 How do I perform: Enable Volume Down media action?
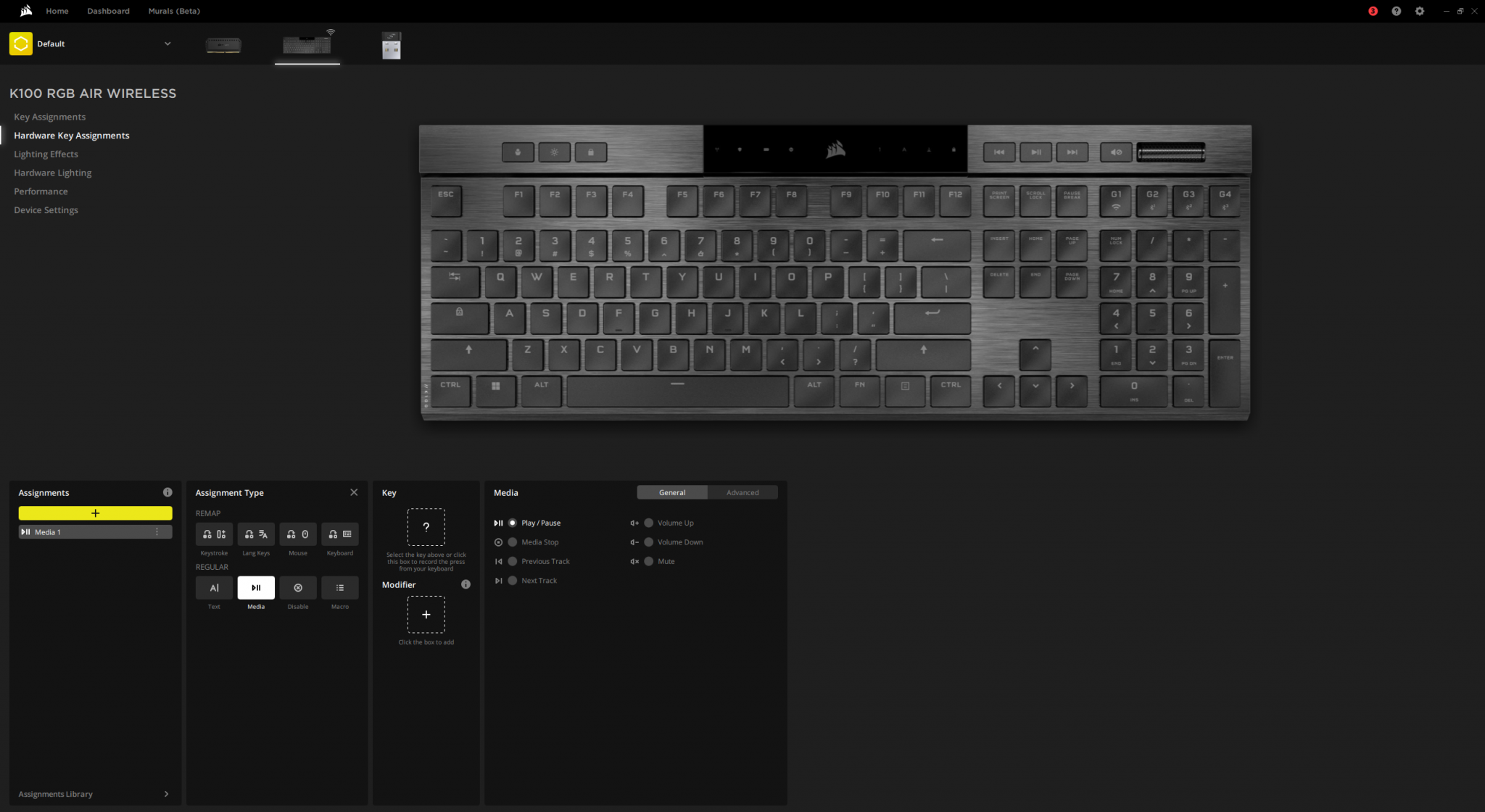pos(648,542)
